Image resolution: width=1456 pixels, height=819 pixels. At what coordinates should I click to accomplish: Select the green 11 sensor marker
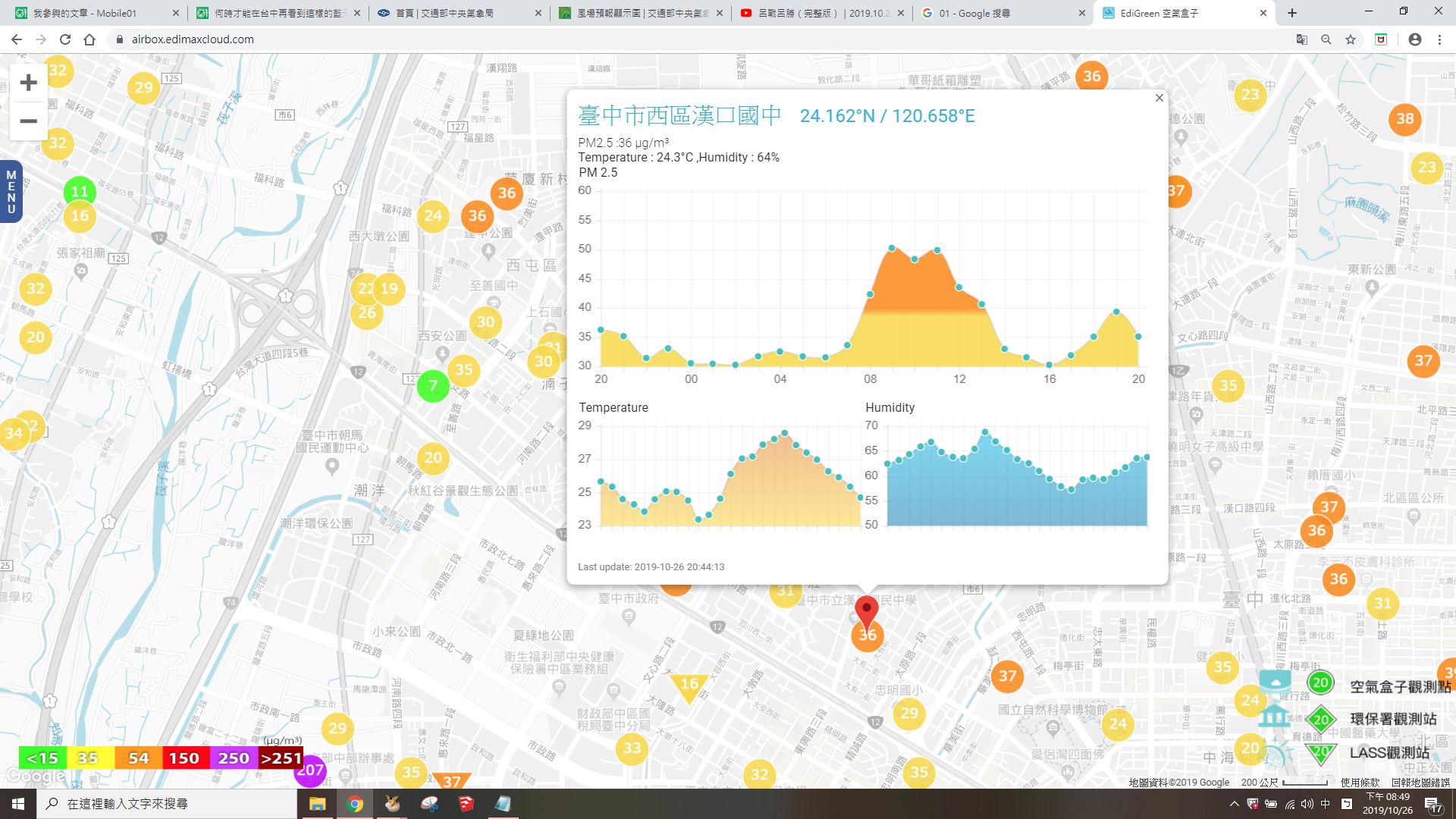click(x=80, y=191)
